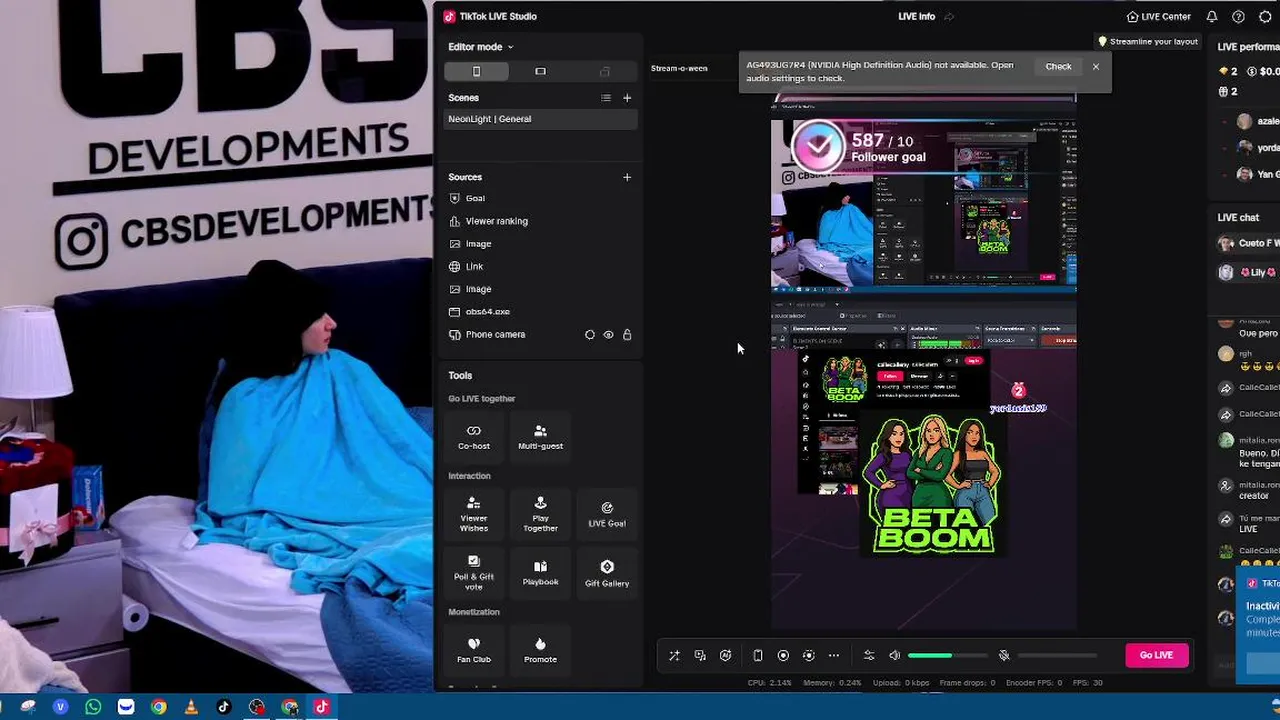Click Phone camera settings circle icon
Screen dimensions: 1280x720
[590, 335]
